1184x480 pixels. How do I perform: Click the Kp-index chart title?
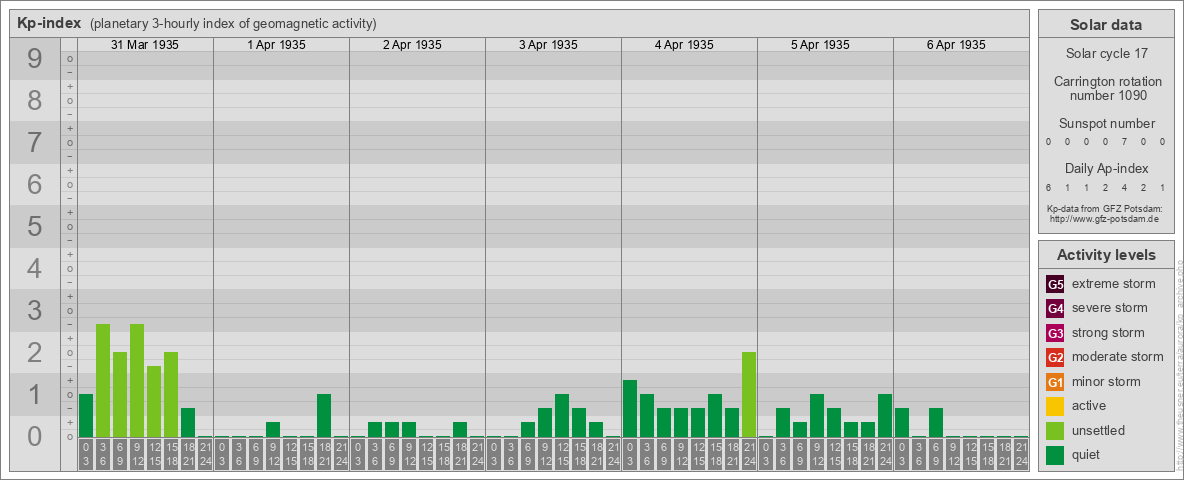click(49, 23)
